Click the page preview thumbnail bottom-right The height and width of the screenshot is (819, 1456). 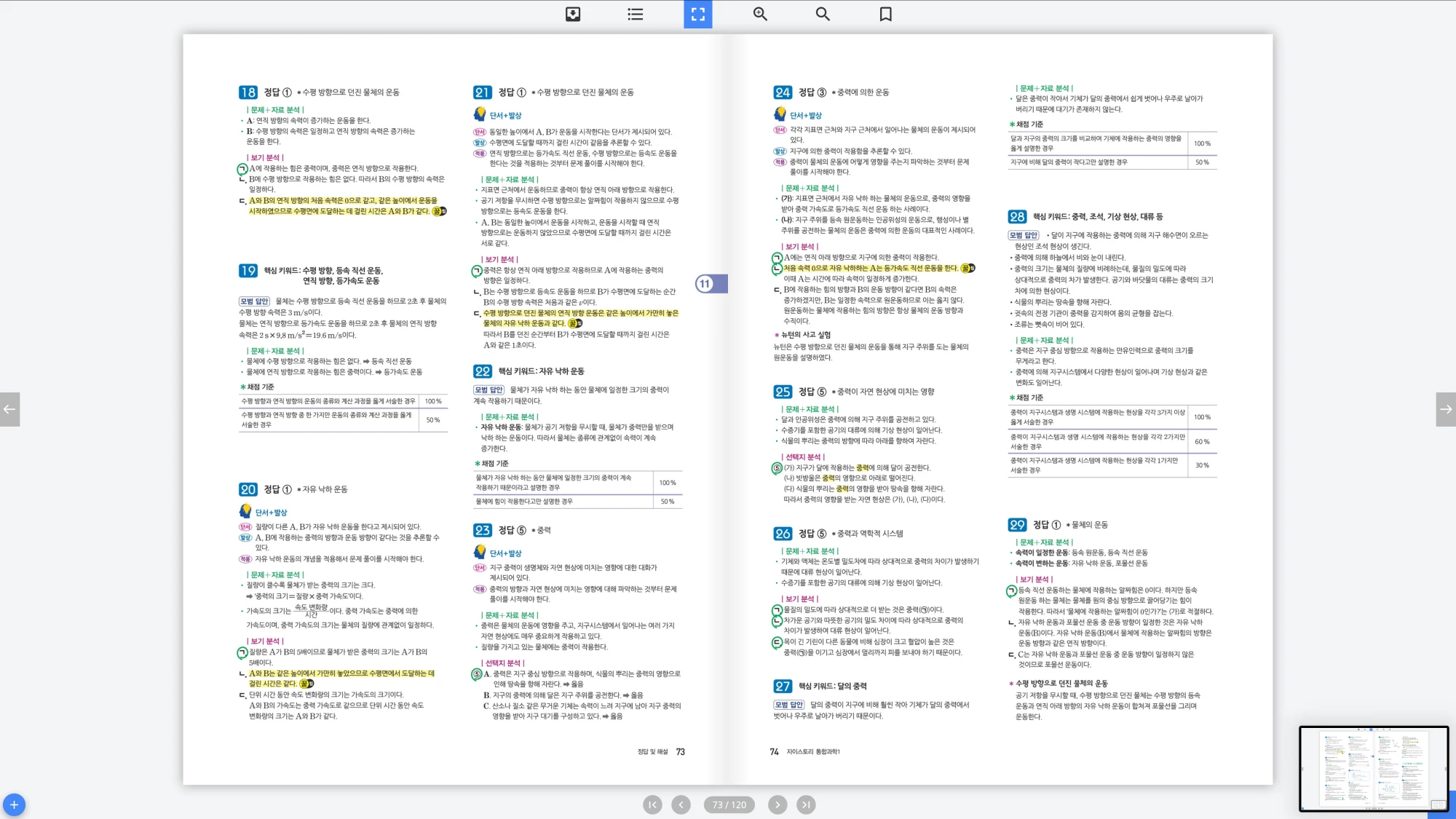pyautogui.click(x=1373, y=768)
